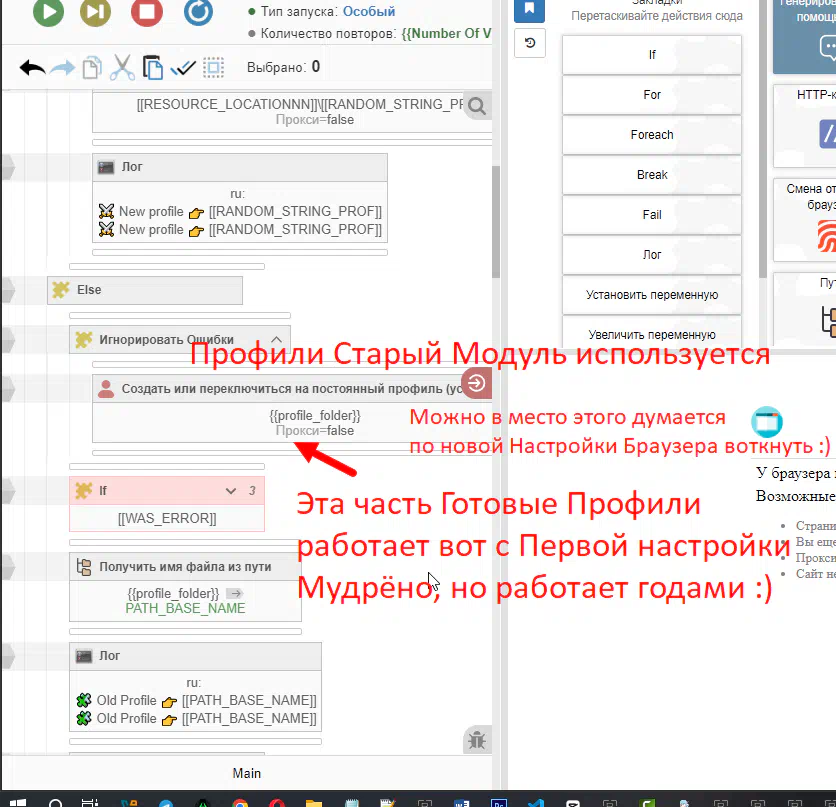Viewport: 836px width, 807px height.
Task: Click the dashed-square selection icon
Action: 213,68
